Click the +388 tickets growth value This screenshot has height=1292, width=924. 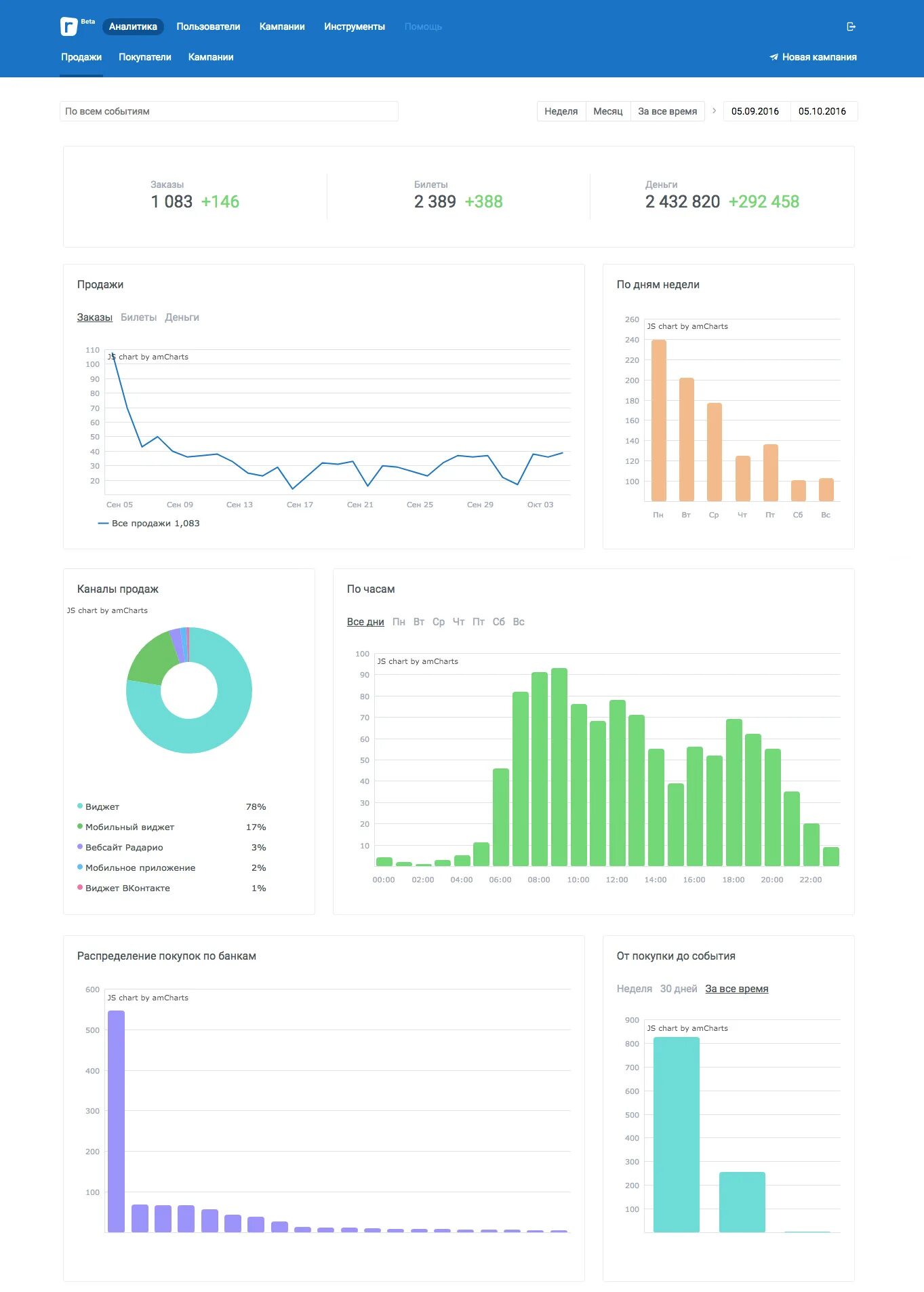(x=484, y=201)
